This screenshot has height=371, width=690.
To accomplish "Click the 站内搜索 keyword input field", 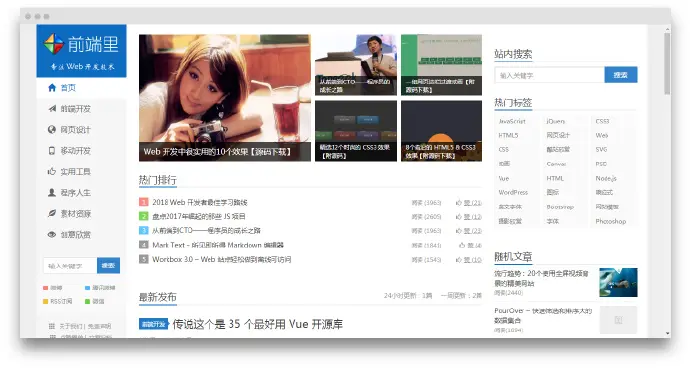I will coord(549,75).
